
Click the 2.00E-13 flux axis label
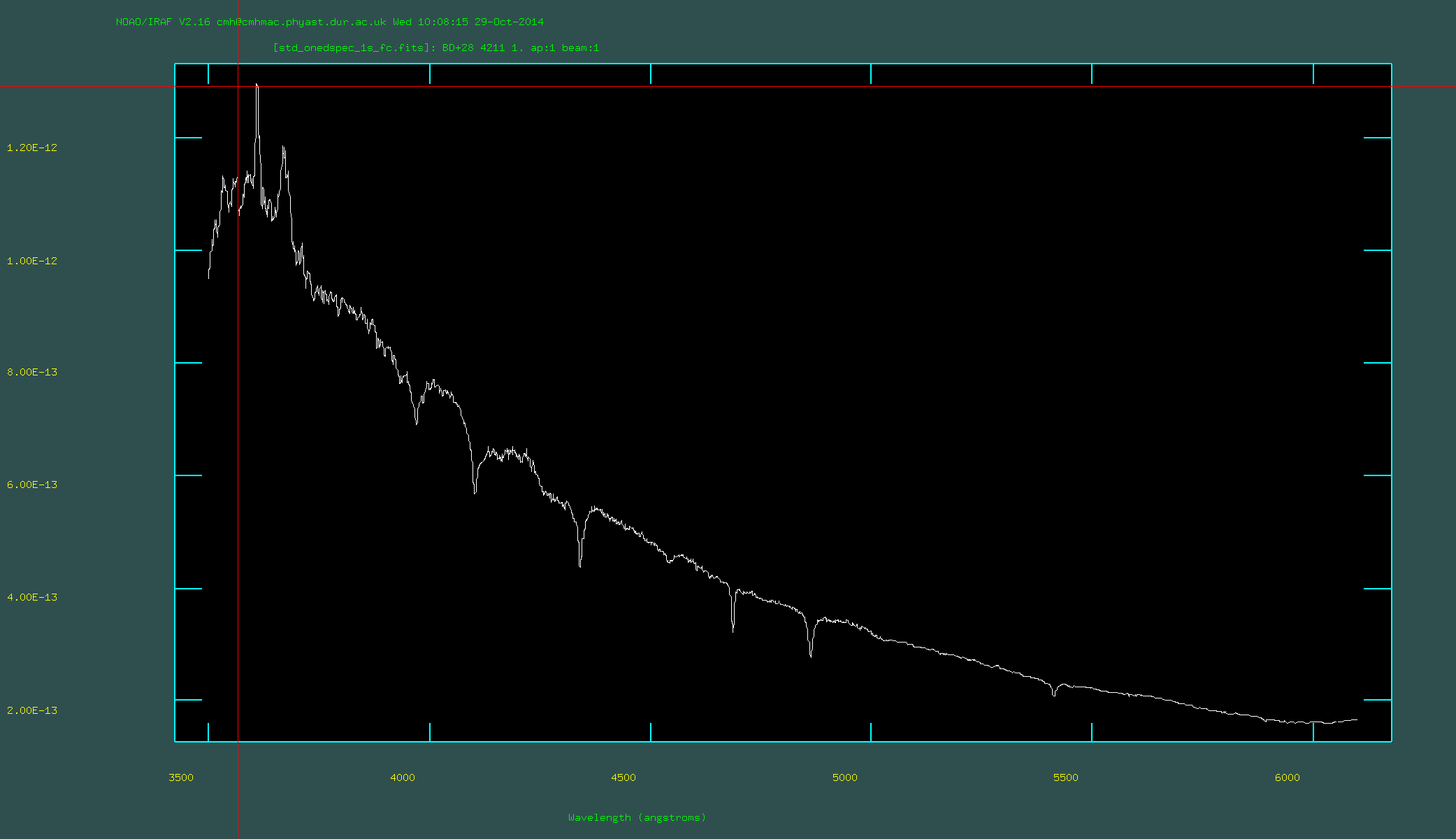(32, 710)
